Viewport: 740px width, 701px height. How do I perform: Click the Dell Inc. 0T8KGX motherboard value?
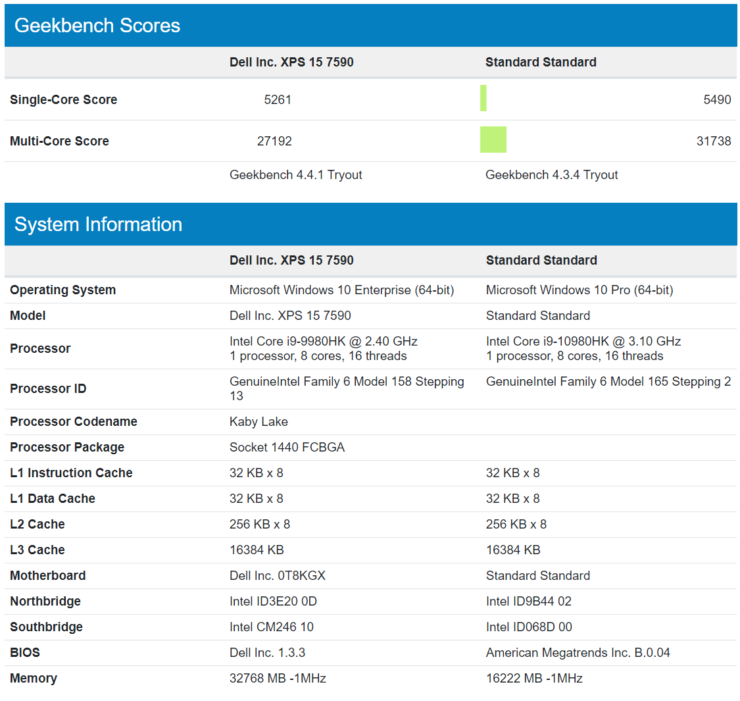278,575
